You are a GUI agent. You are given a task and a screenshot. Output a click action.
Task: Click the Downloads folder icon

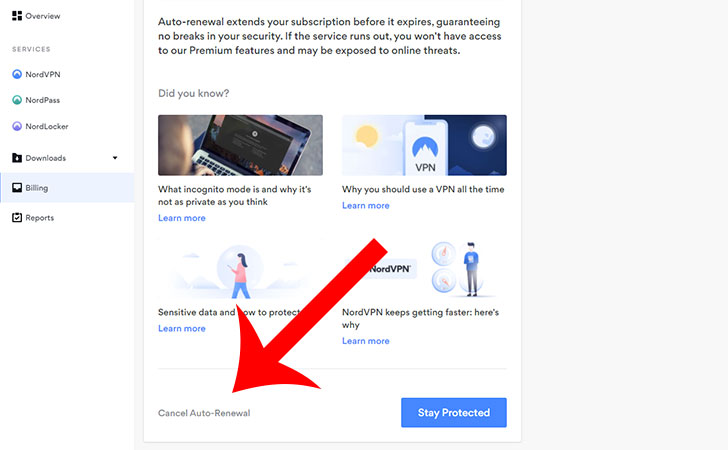tap(17, 158)
